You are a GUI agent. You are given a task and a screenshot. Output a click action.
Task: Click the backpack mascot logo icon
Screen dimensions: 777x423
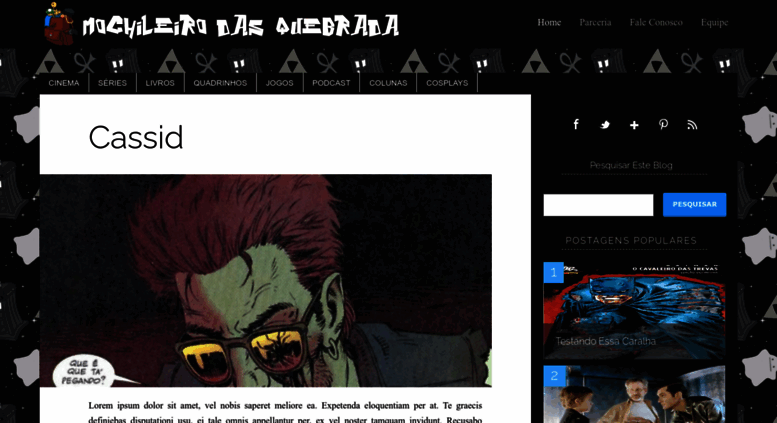[x=58, y=24]
